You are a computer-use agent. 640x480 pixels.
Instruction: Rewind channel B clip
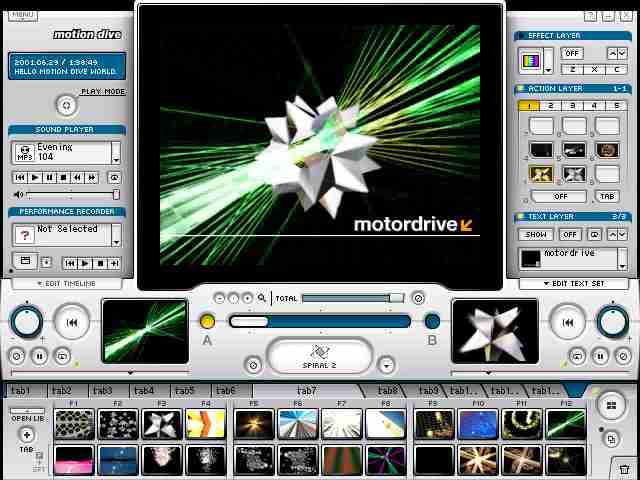pos(567,322)
